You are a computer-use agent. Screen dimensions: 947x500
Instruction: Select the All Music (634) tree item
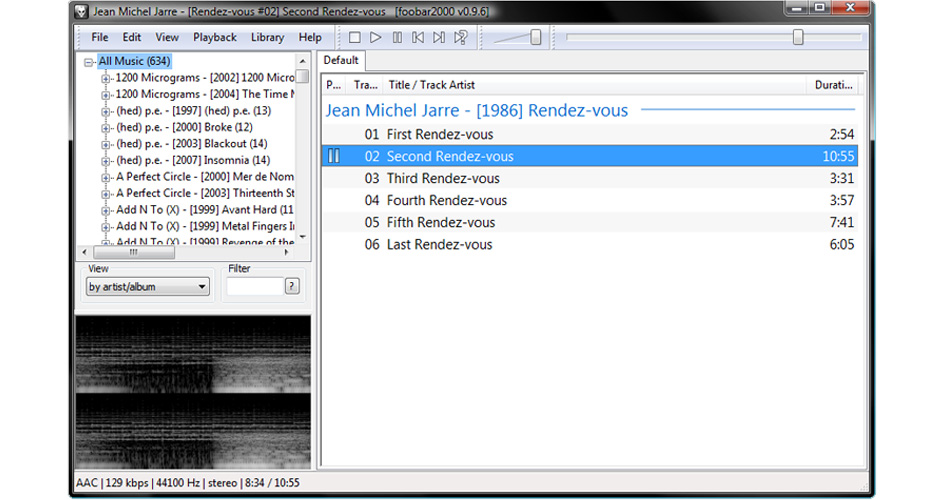[x=134, y=61]
